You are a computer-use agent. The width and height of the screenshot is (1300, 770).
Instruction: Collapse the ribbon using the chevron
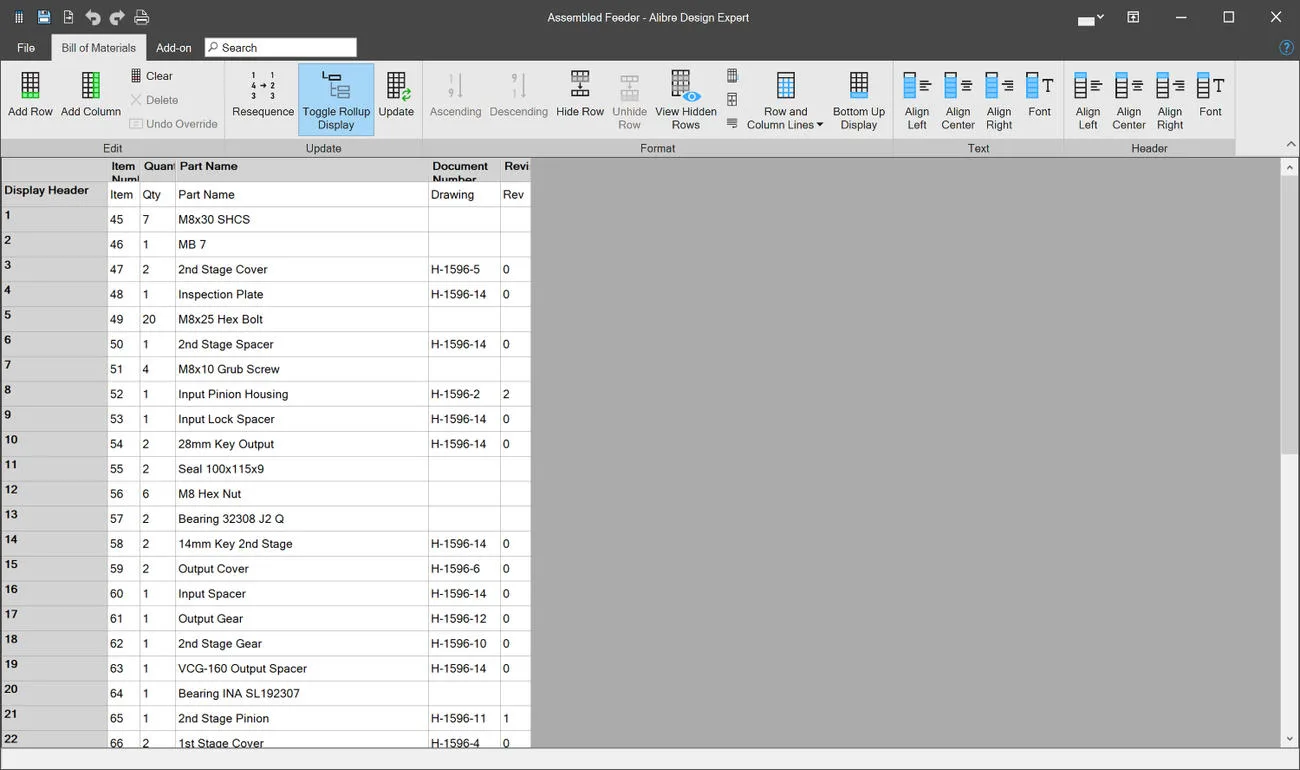(x=1290, y=145)
